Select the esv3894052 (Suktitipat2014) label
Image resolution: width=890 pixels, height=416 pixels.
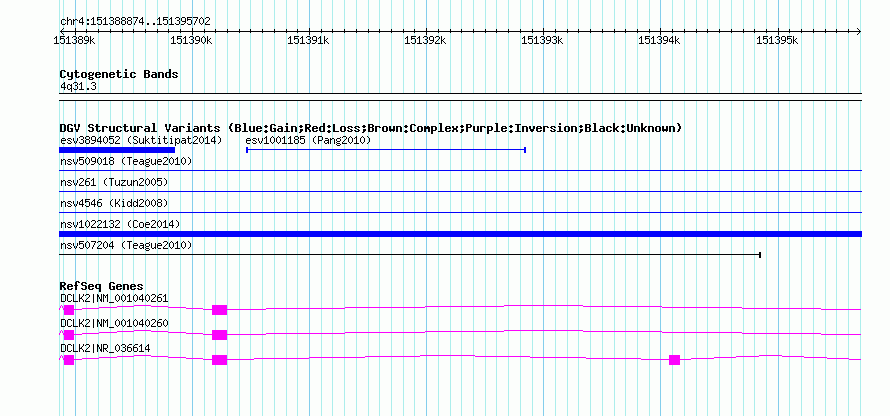141,140
